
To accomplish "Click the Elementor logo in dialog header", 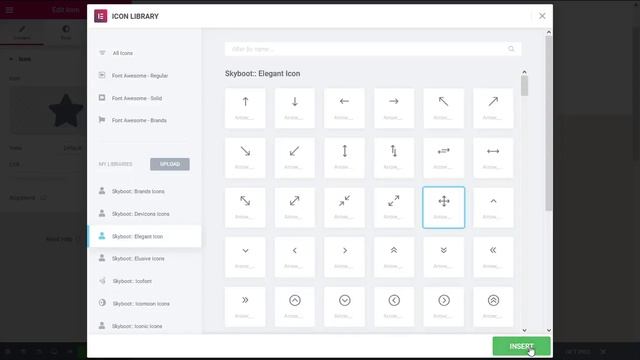I will 101,16.
